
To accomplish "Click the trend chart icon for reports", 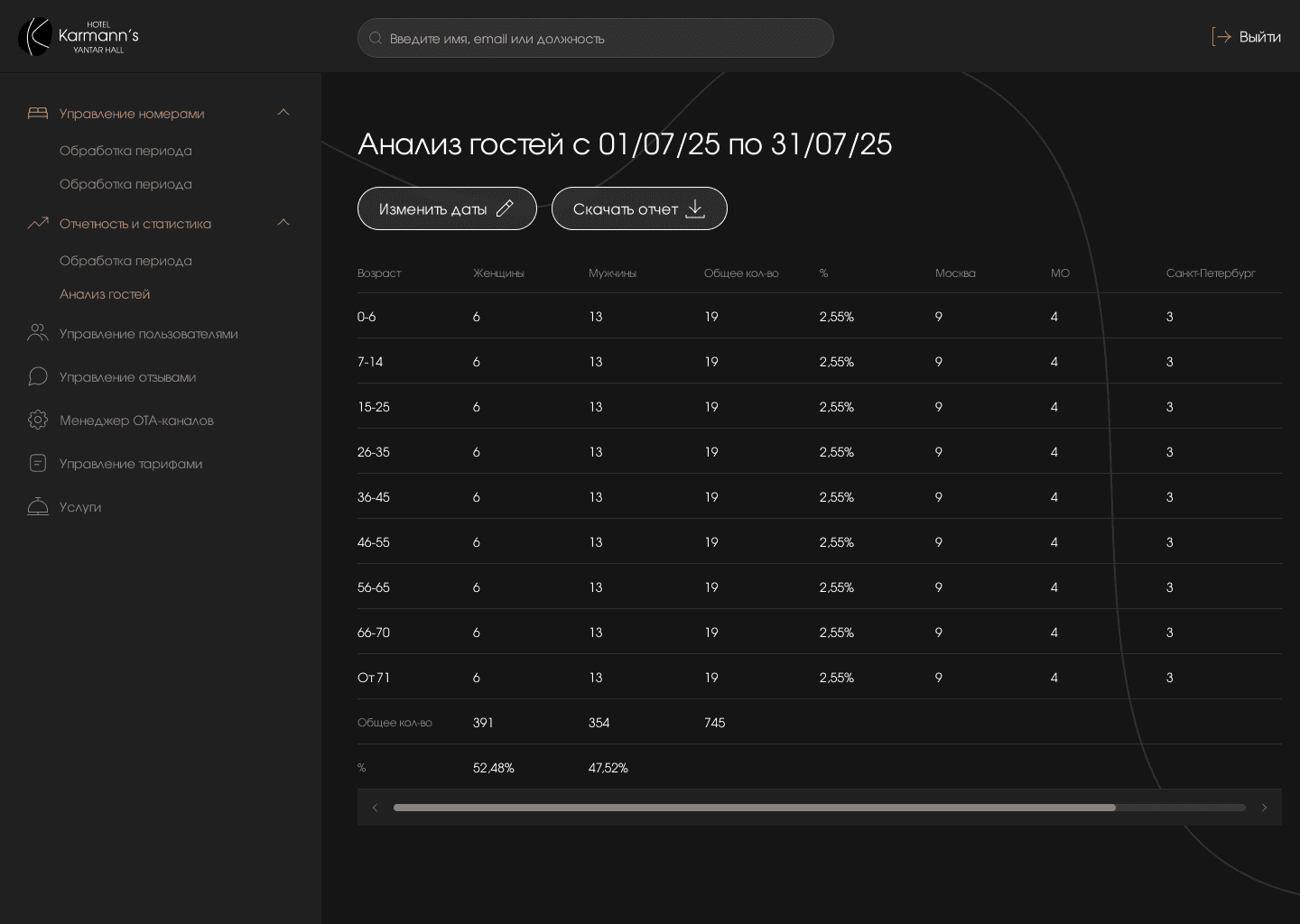I will (38, 223).
